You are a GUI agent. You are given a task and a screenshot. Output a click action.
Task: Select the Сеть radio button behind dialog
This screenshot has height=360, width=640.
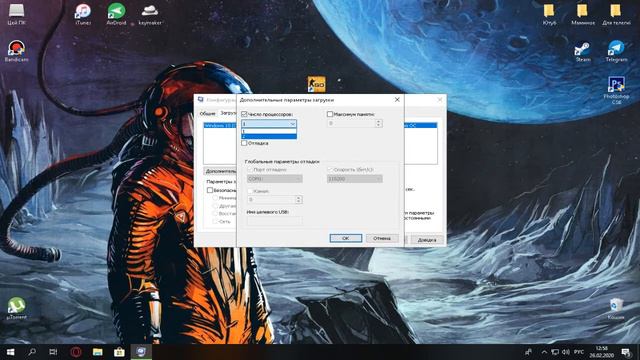point(215,221)
